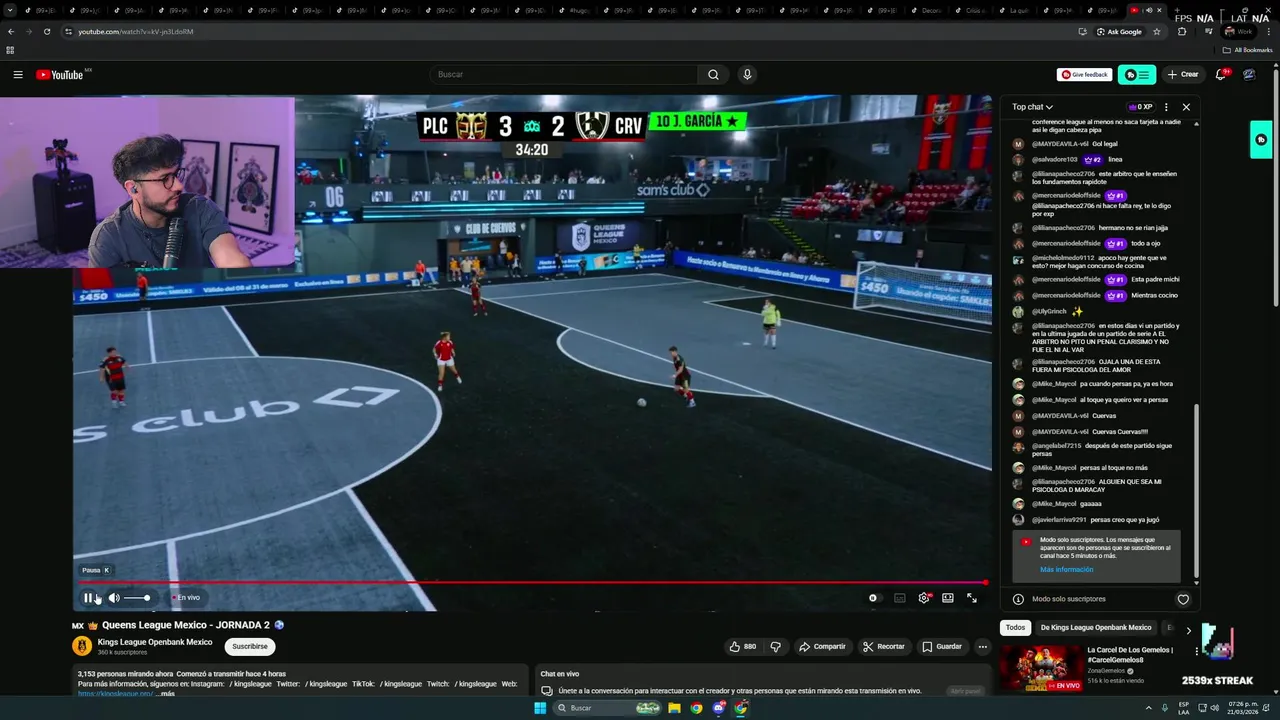This screenshot has height=720, width=1280.
Task: Open the Windows Start menu
Action: (540, 708)
